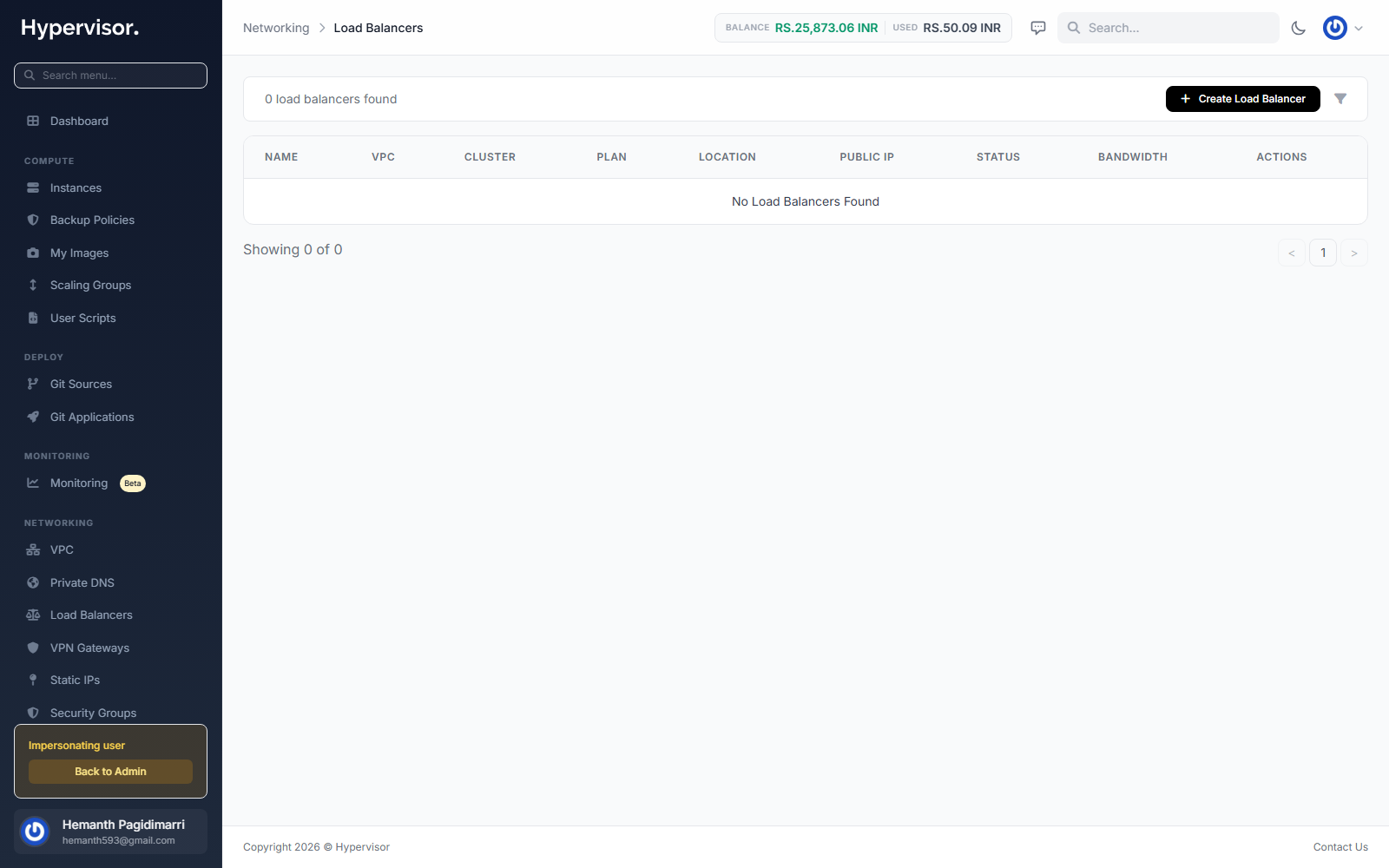Click the Hemanth Pagidimarri profile card
Image resolution: width=1389 pixels, height=868 pixels.
(x=110, y=832)
